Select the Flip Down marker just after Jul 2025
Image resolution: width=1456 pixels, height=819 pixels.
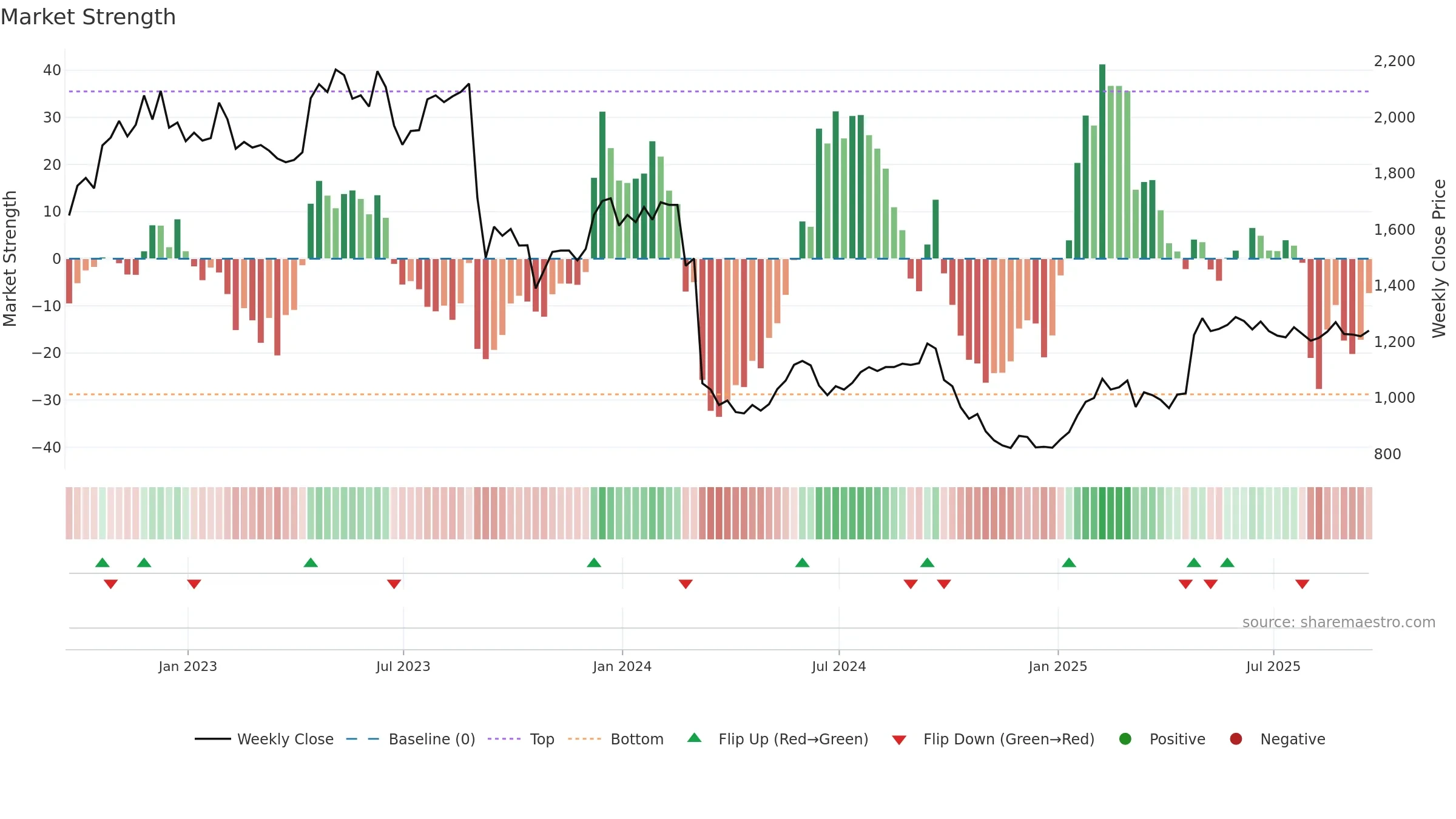[x=1302, y=584]
